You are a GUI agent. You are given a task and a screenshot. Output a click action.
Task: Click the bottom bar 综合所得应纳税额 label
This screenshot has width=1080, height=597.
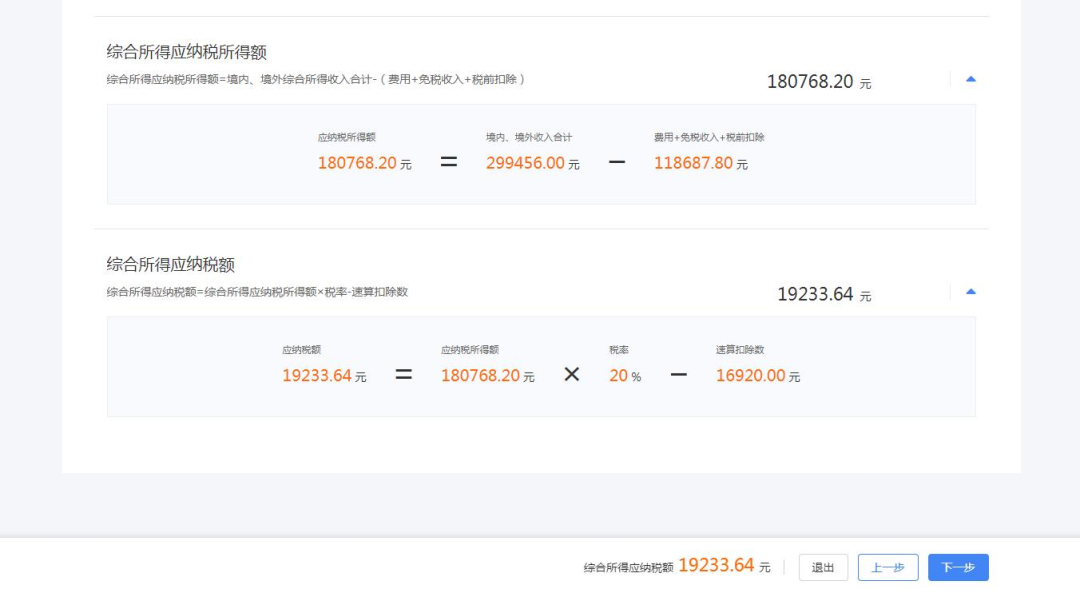[x=628, y=567]
